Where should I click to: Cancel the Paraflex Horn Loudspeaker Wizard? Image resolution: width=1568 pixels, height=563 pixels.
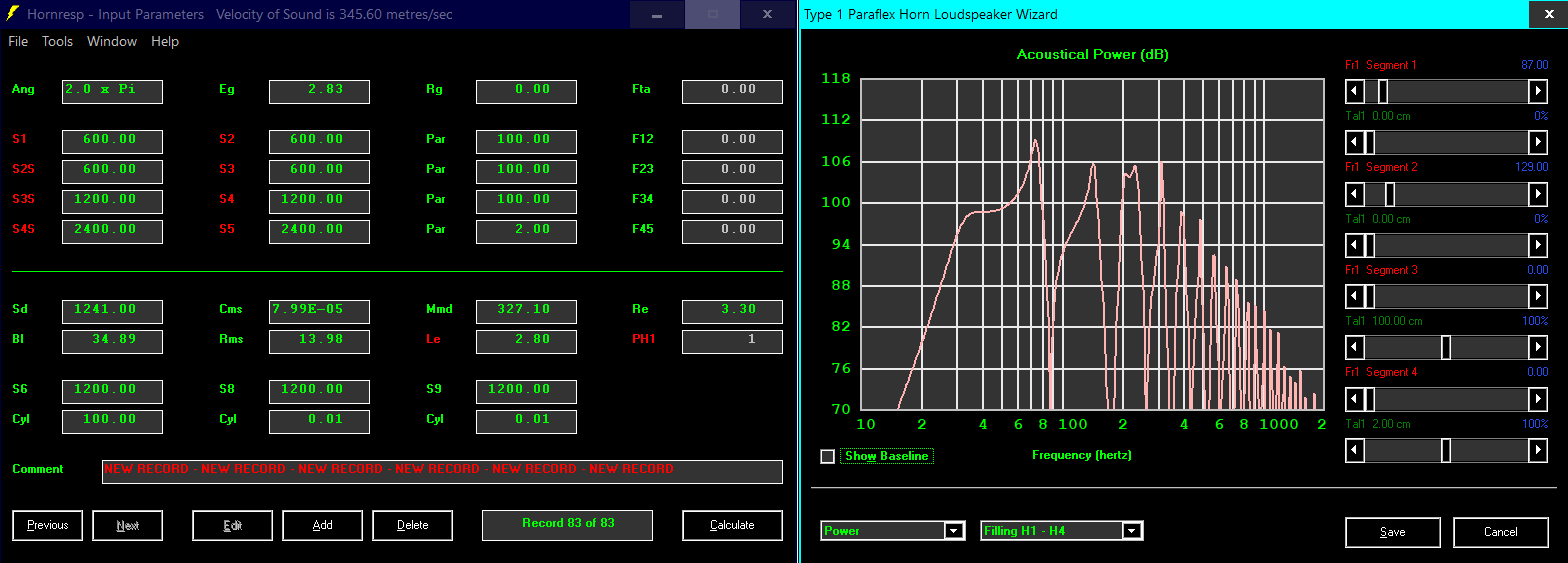(1500, 532)
